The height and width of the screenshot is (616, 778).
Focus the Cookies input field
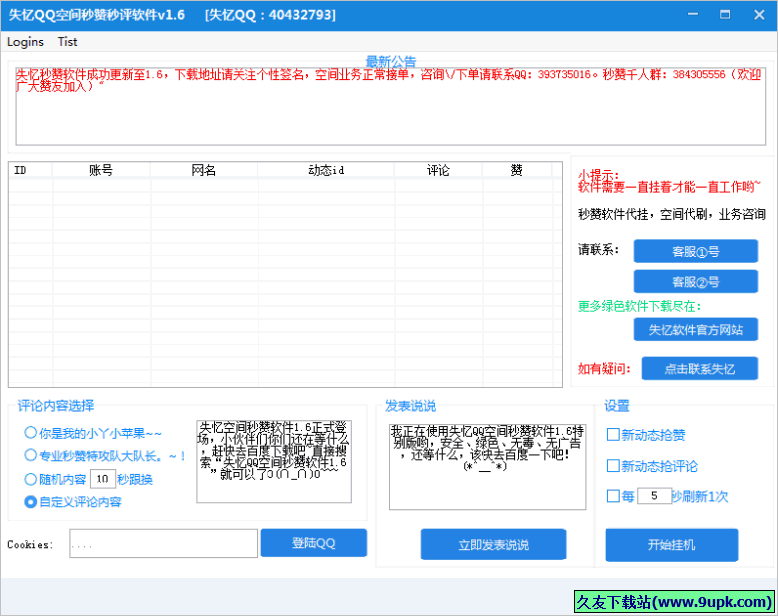[163, 544]
